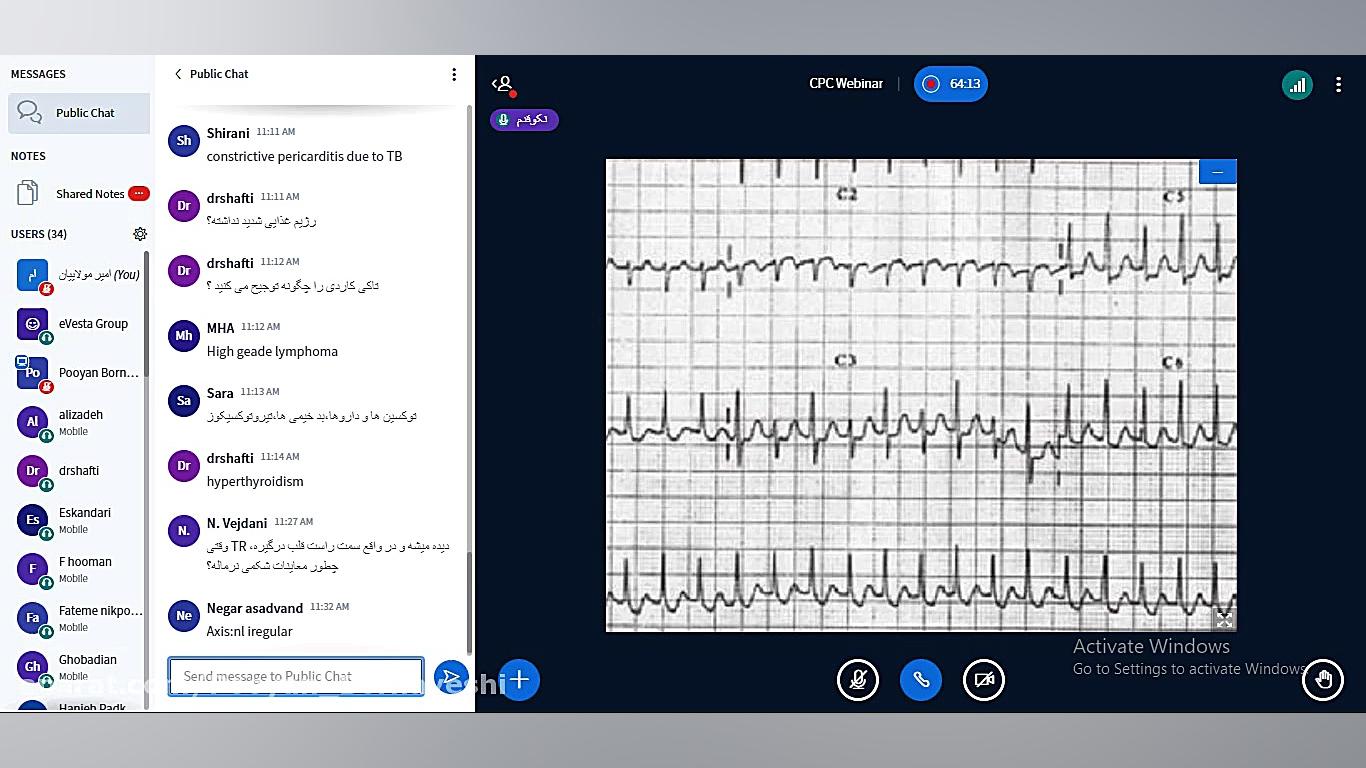Image resolution: width=1366 pixels, height=768 pixels.
Task: Click the message 'High geade lymphoma'
Action: click(272, 352)
